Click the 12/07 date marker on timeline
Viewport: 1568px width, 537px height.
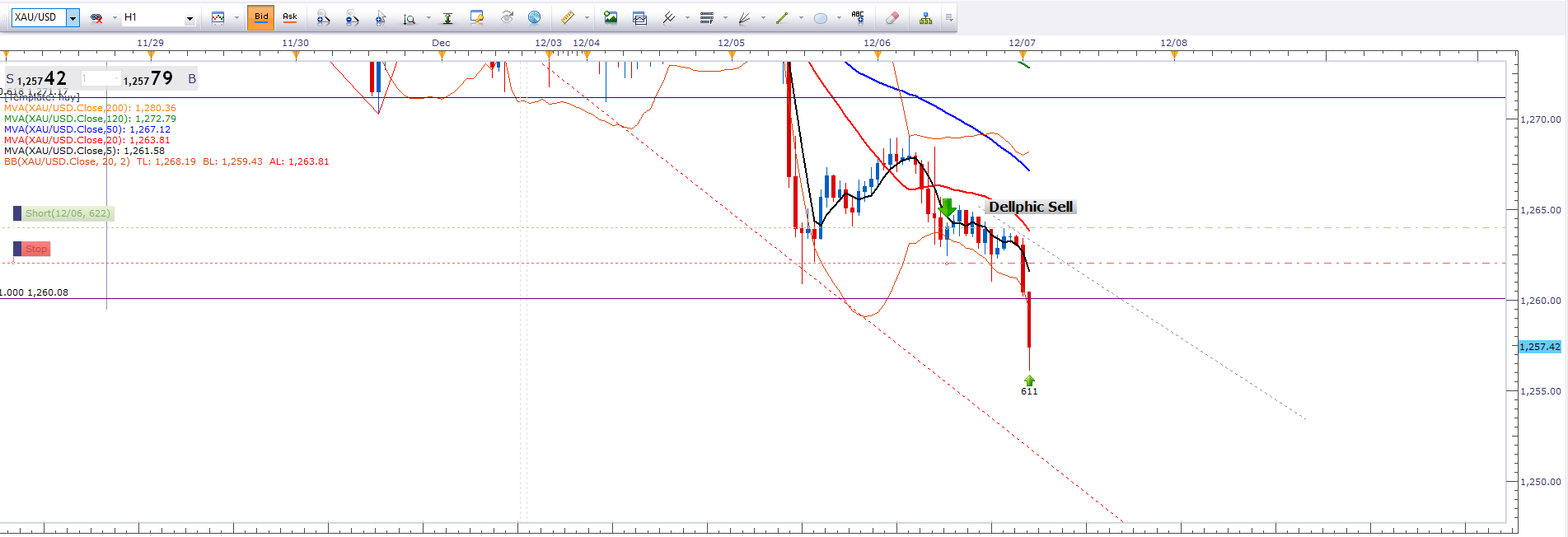tap(1022, 43)
